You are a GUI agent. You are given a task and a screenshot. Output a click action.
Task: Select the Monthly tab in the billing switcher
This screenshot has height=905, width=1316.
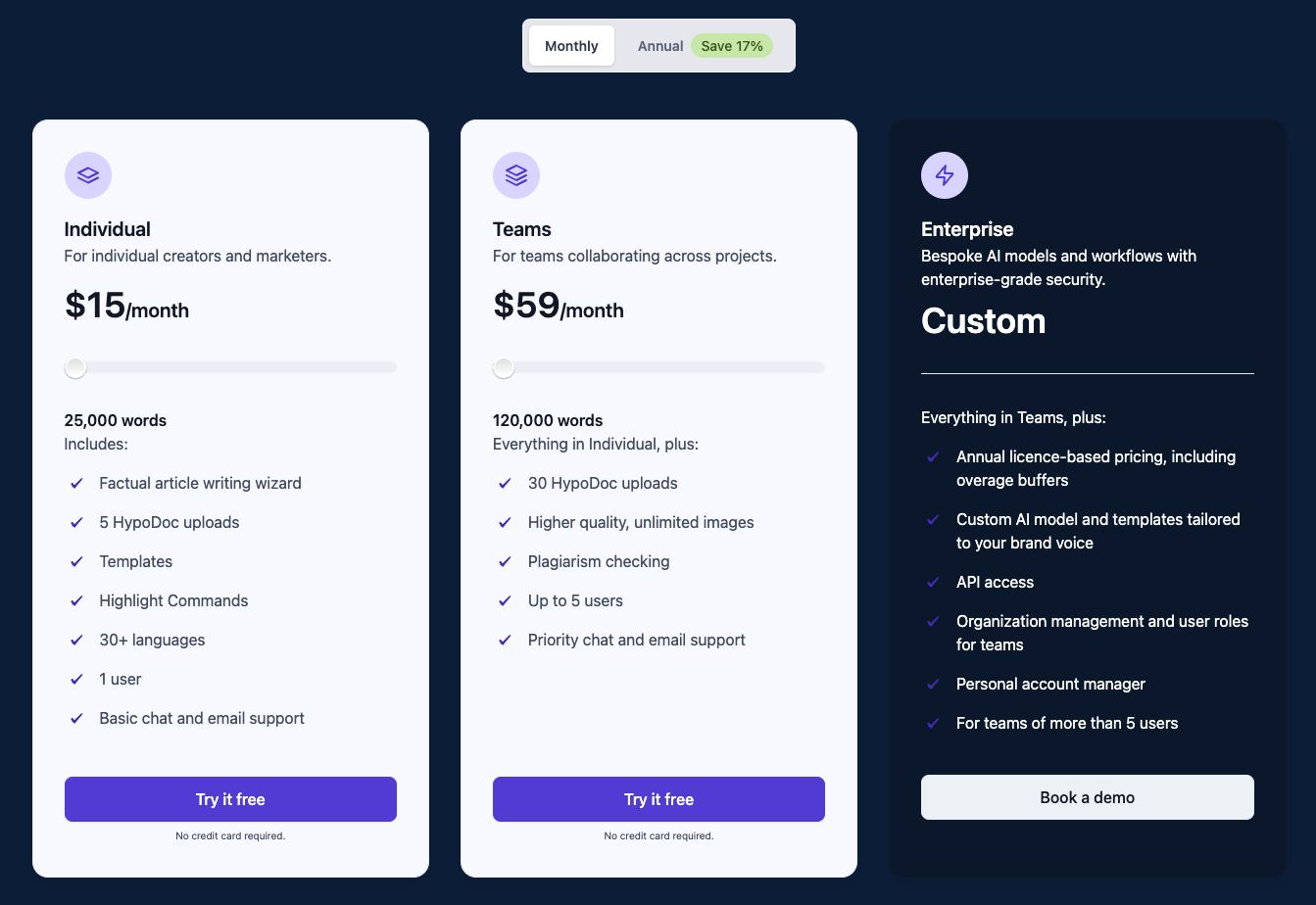click(571, 45)
